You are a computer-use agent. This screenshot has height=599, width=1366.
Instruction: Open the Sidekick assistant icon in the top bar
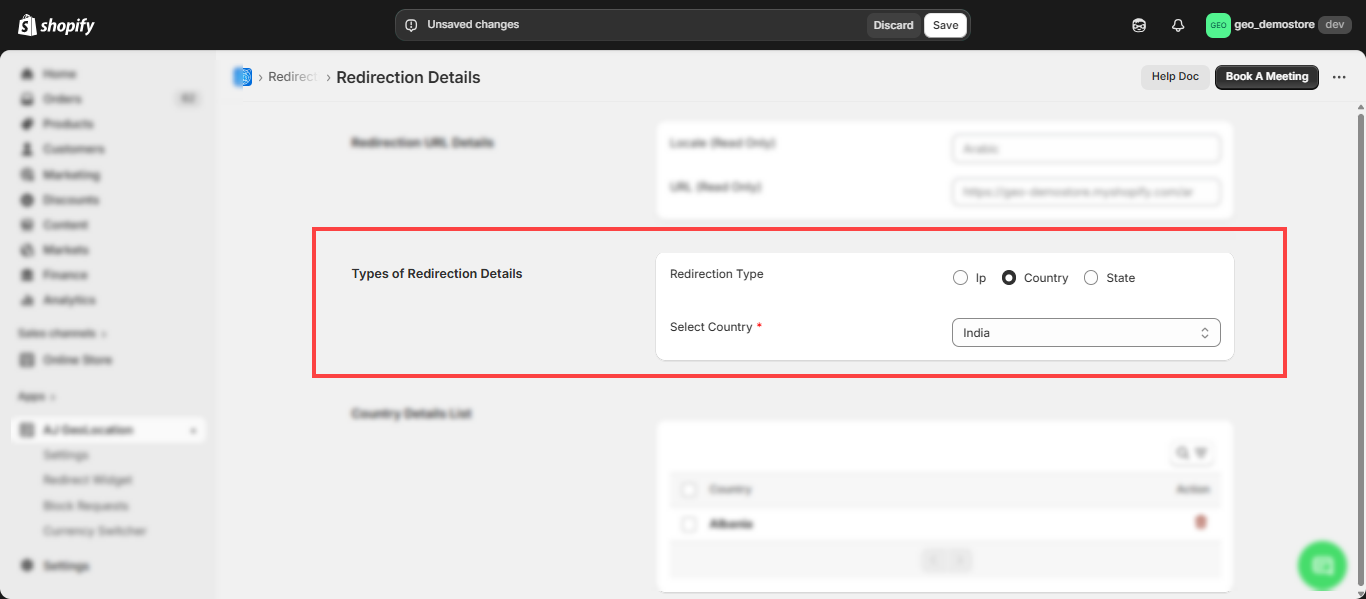coord(1139,25)
